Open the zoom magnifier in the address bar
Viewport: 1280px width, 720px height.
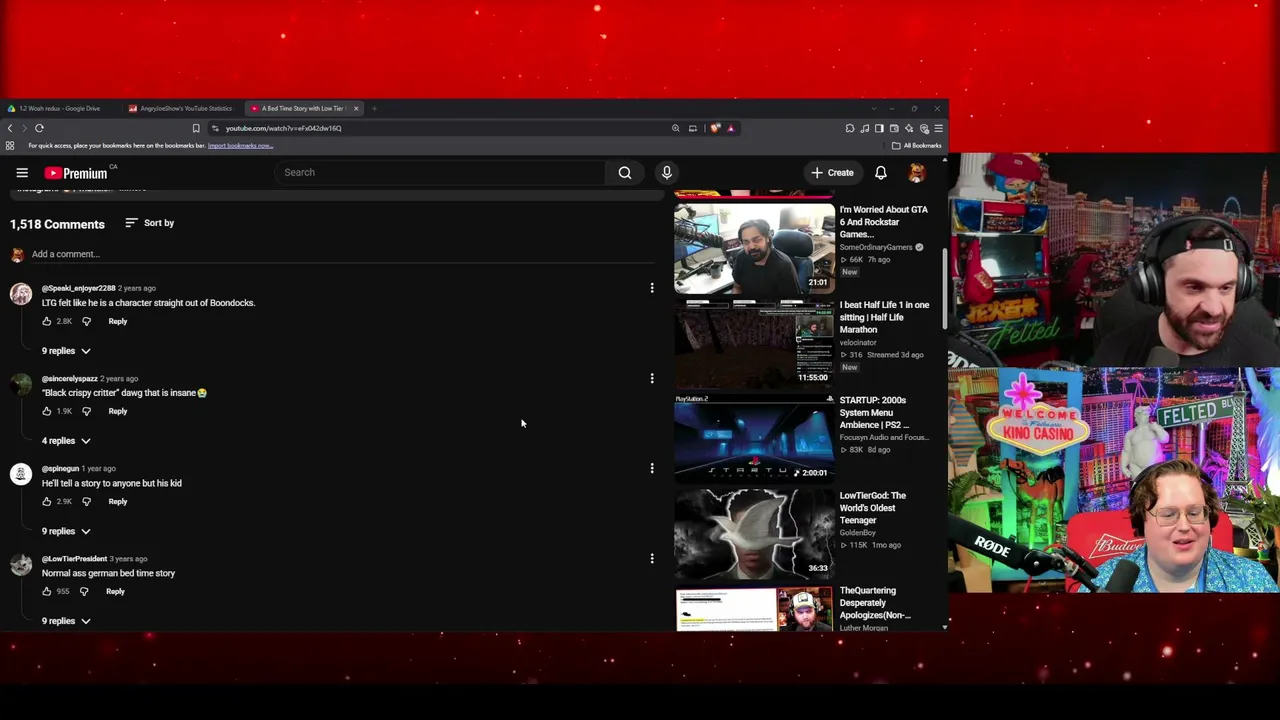coord(676,128)
